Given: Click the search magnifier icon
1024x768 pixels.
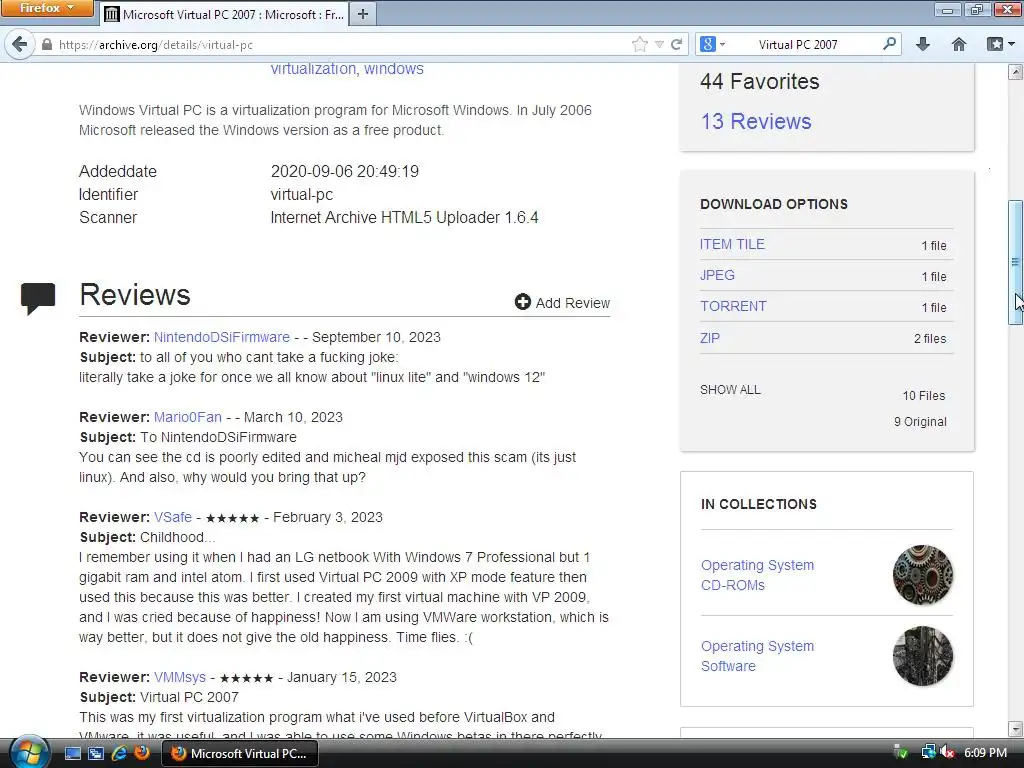Looking at the screenshot, I should [889, 44].
